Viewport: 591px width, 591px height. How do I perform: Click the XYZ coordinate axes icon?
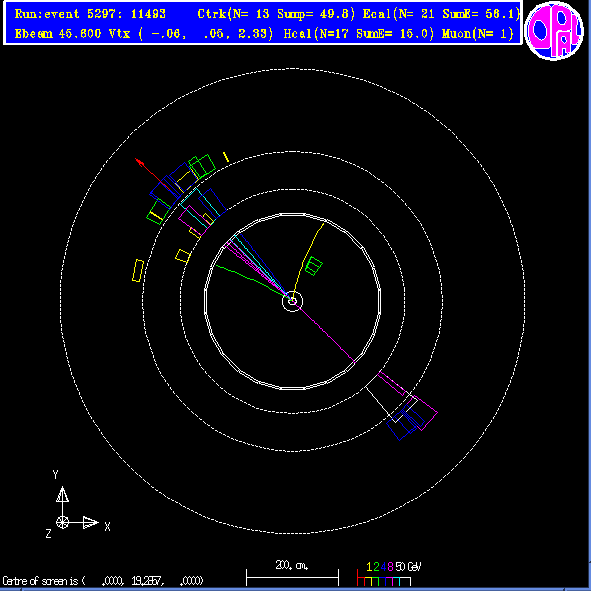(x=77, y=504)
